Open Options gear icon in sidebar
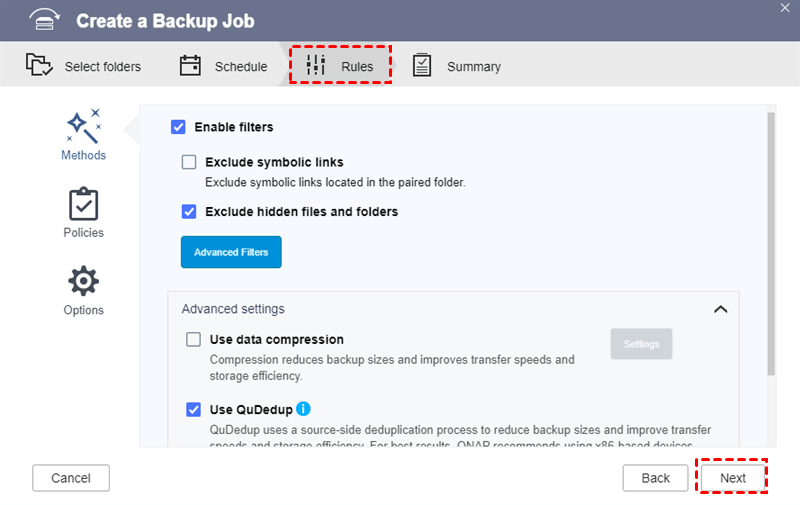Viewport: 800px width, 505px height. (84, 281)
